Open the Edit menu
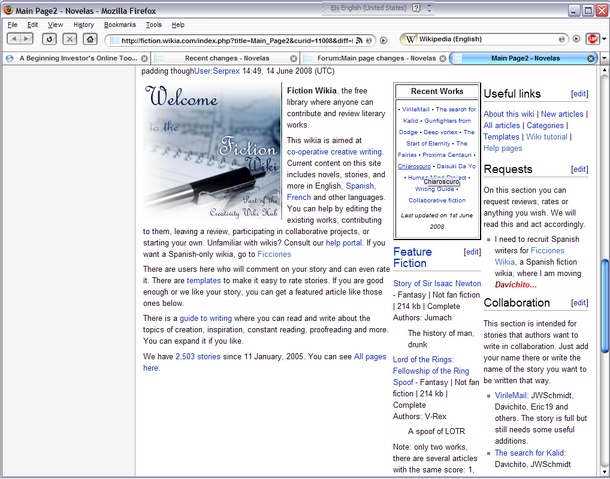This screenshot has height=479, width=610. coord(32,25)
